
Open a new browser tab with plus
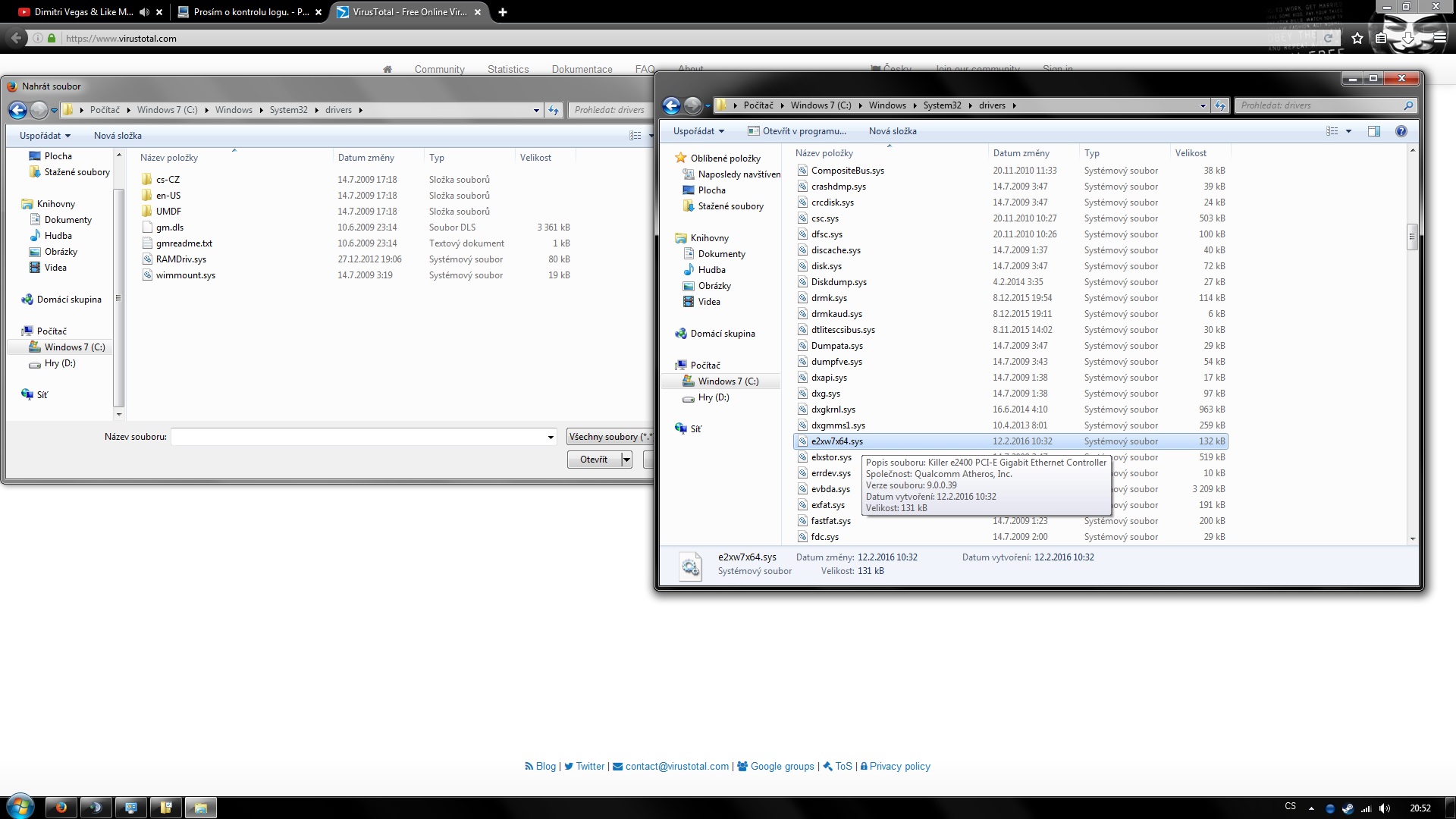(x=502, y=12)
